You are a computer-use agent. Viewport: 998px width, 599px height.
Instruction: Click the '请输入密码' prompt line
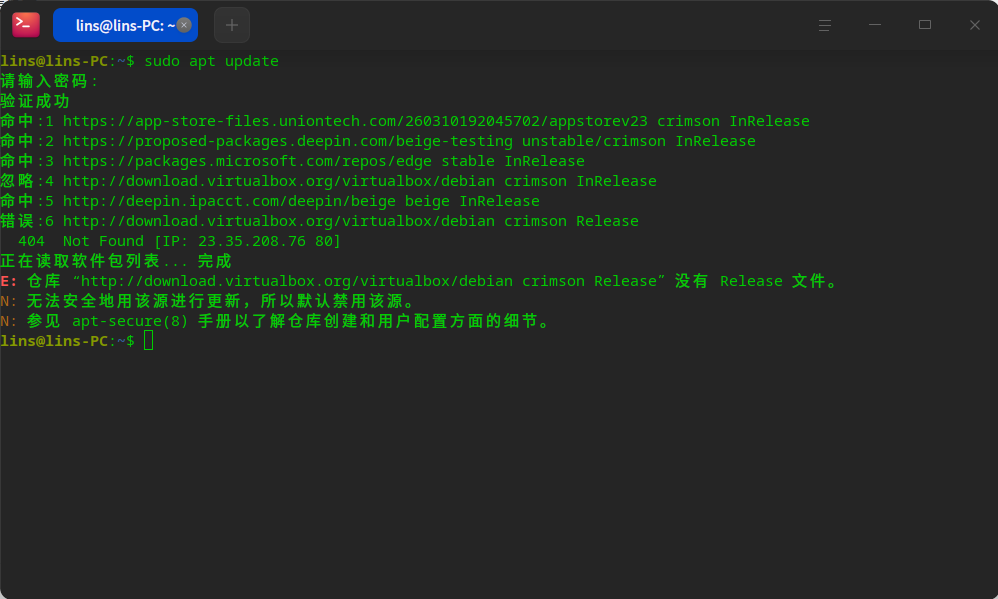point(49,81)
